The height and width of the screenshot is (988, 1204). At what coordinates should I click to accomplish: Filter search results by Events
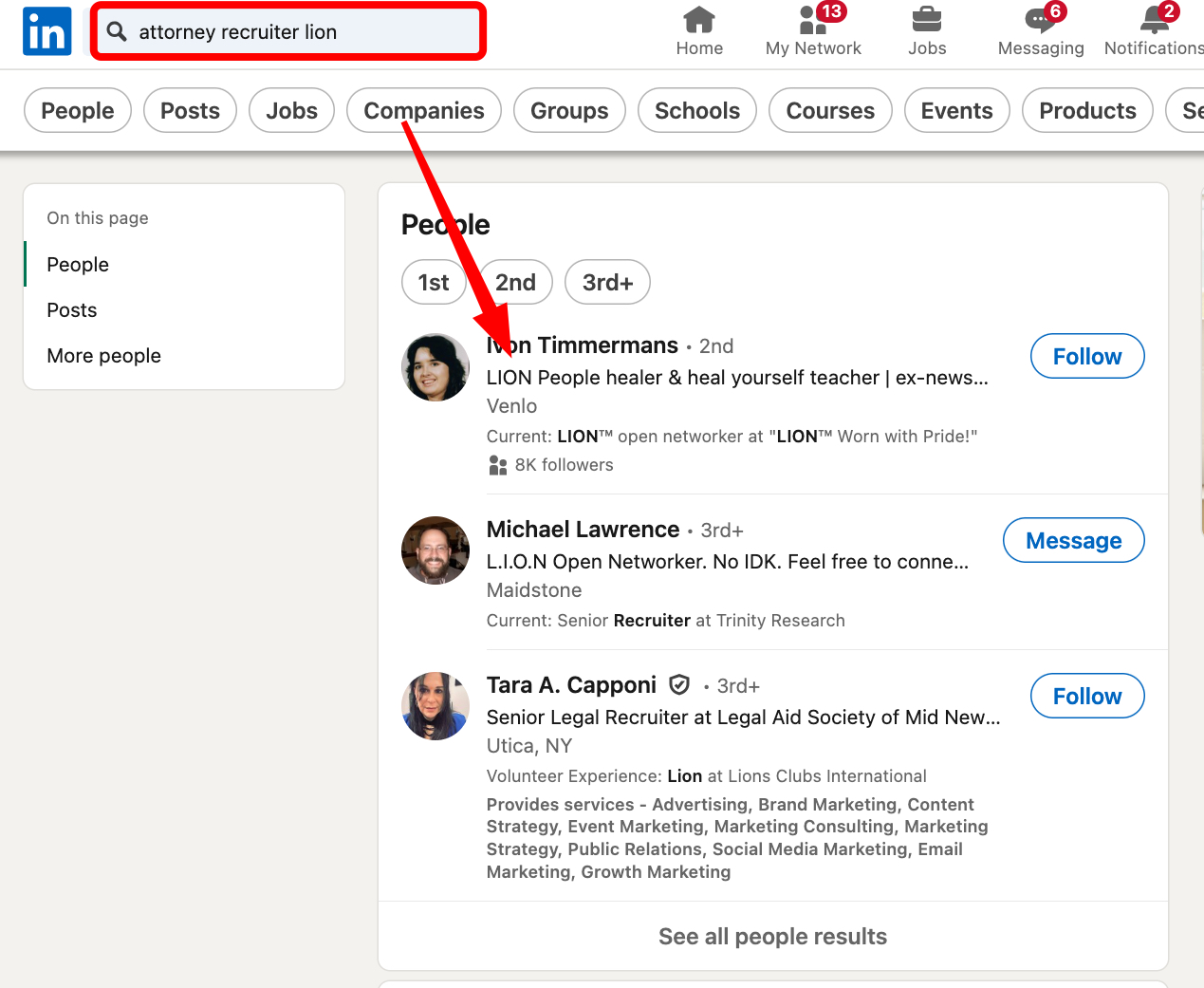956,110
